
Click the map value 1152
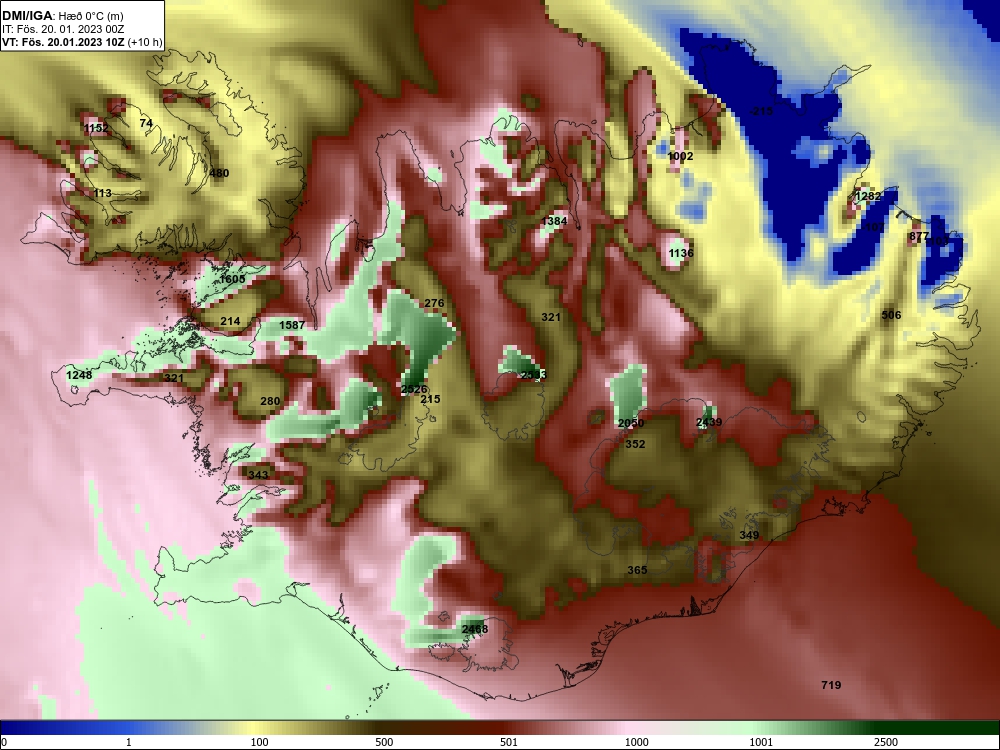96,128
